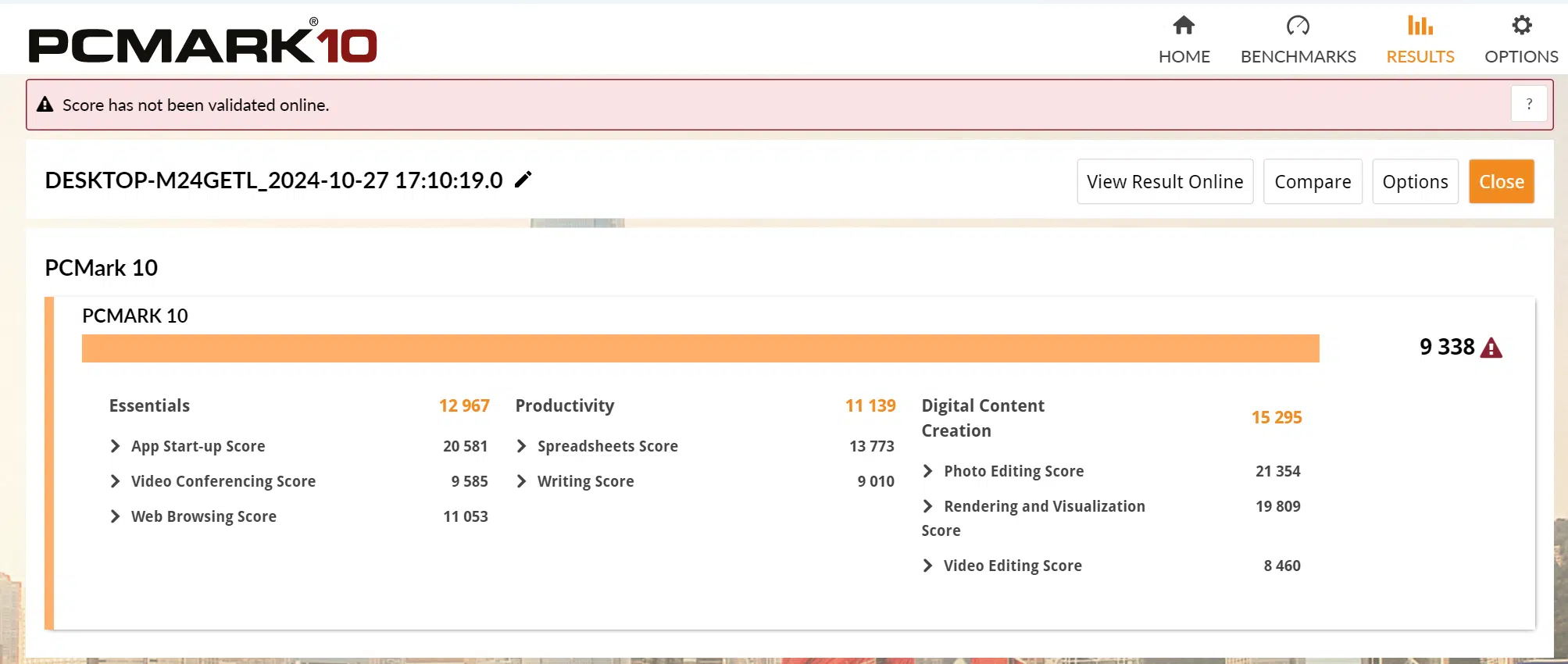Click the Essentials heading
1568x664 pixels.
click(x=149, y=405)
